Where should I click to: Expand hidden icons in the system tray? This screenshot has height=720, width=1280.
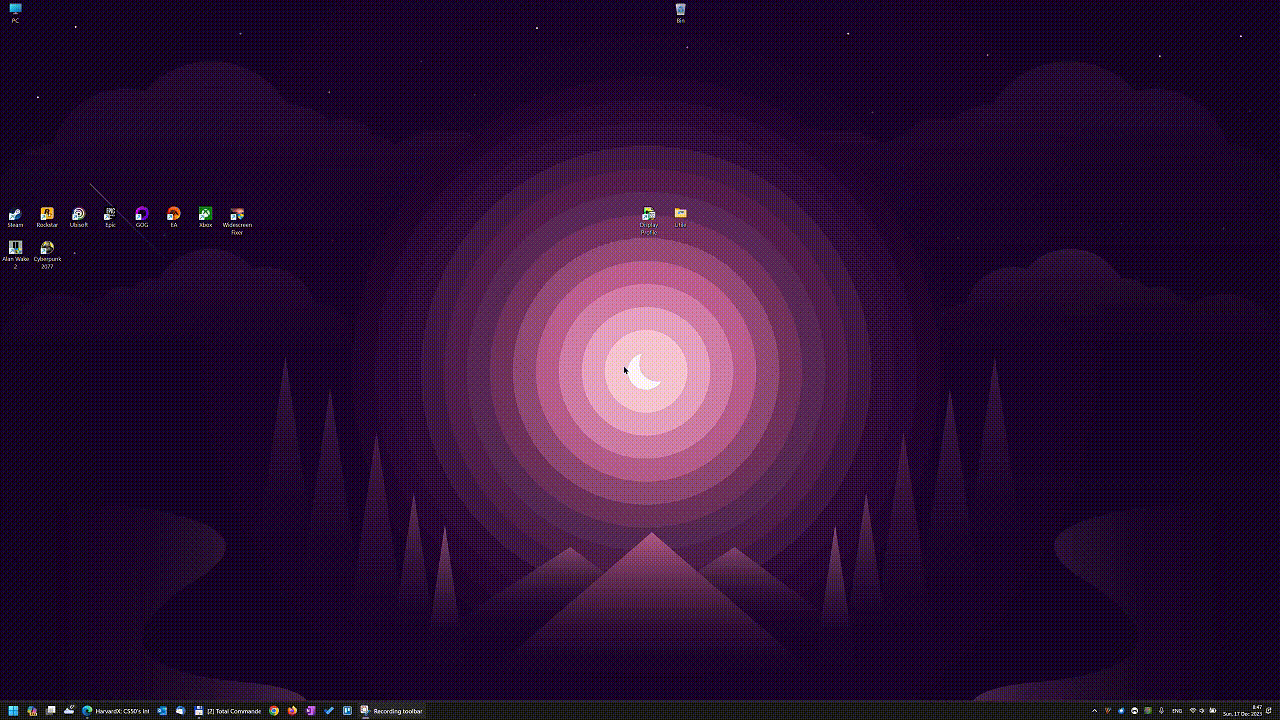pos(1094,711)
